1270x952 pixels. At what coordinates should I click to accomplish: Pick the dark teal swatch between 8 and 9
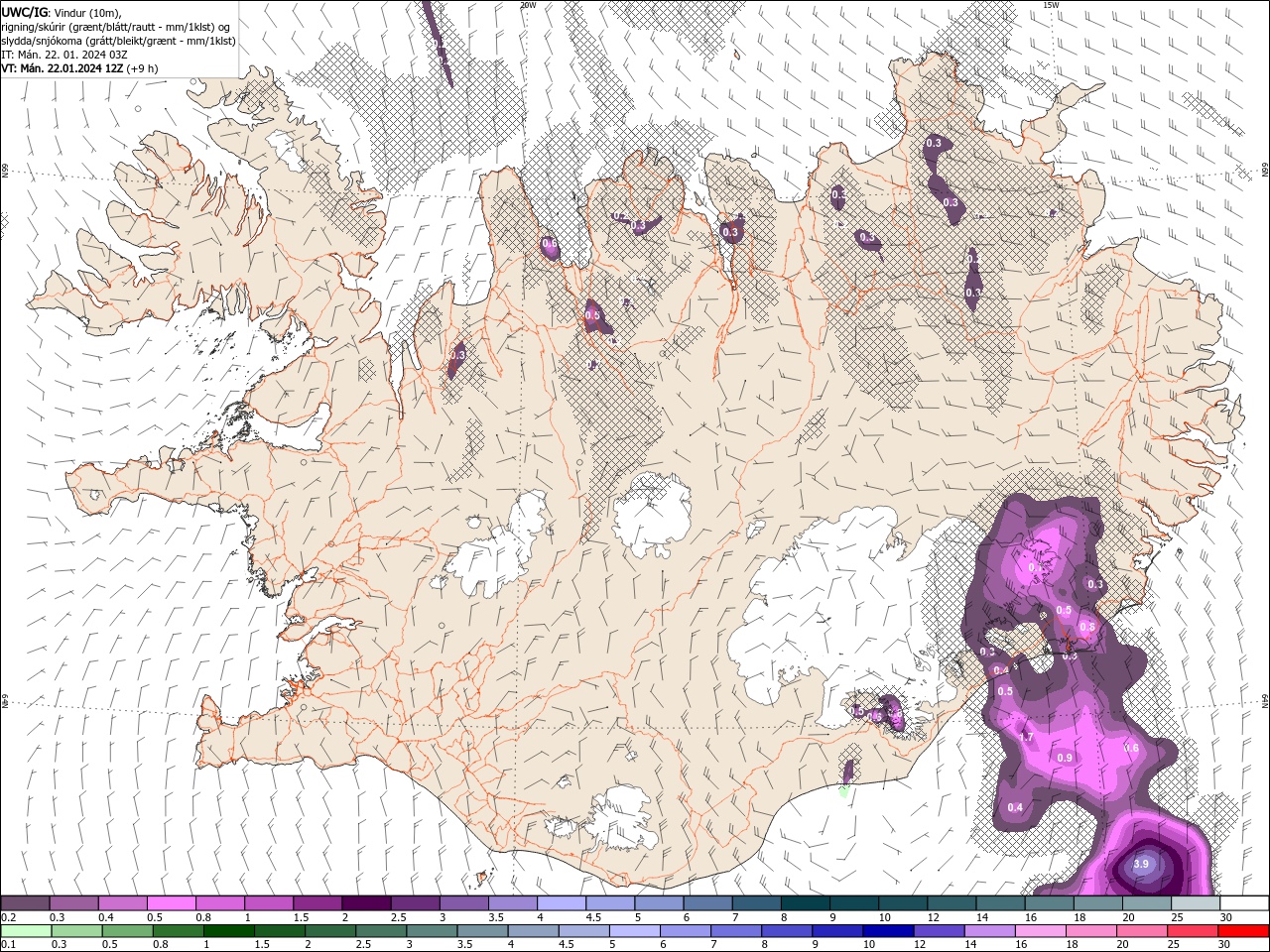click(806, 902)
